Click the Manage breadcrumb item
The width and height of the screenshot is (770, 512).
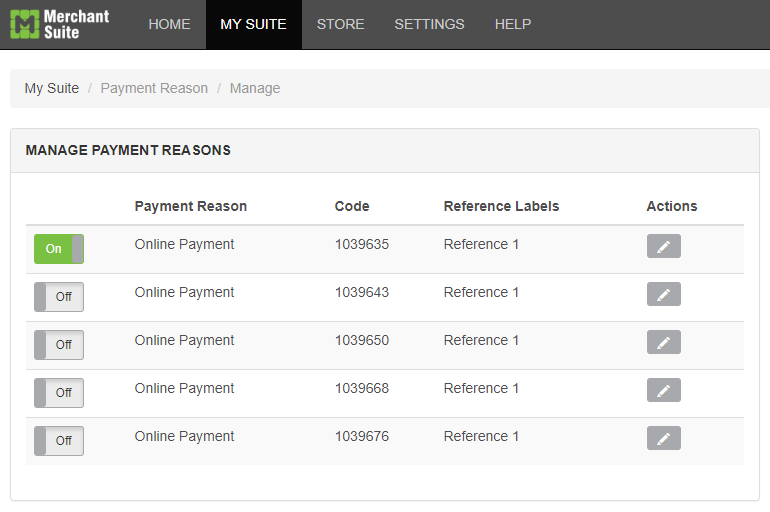255,88
